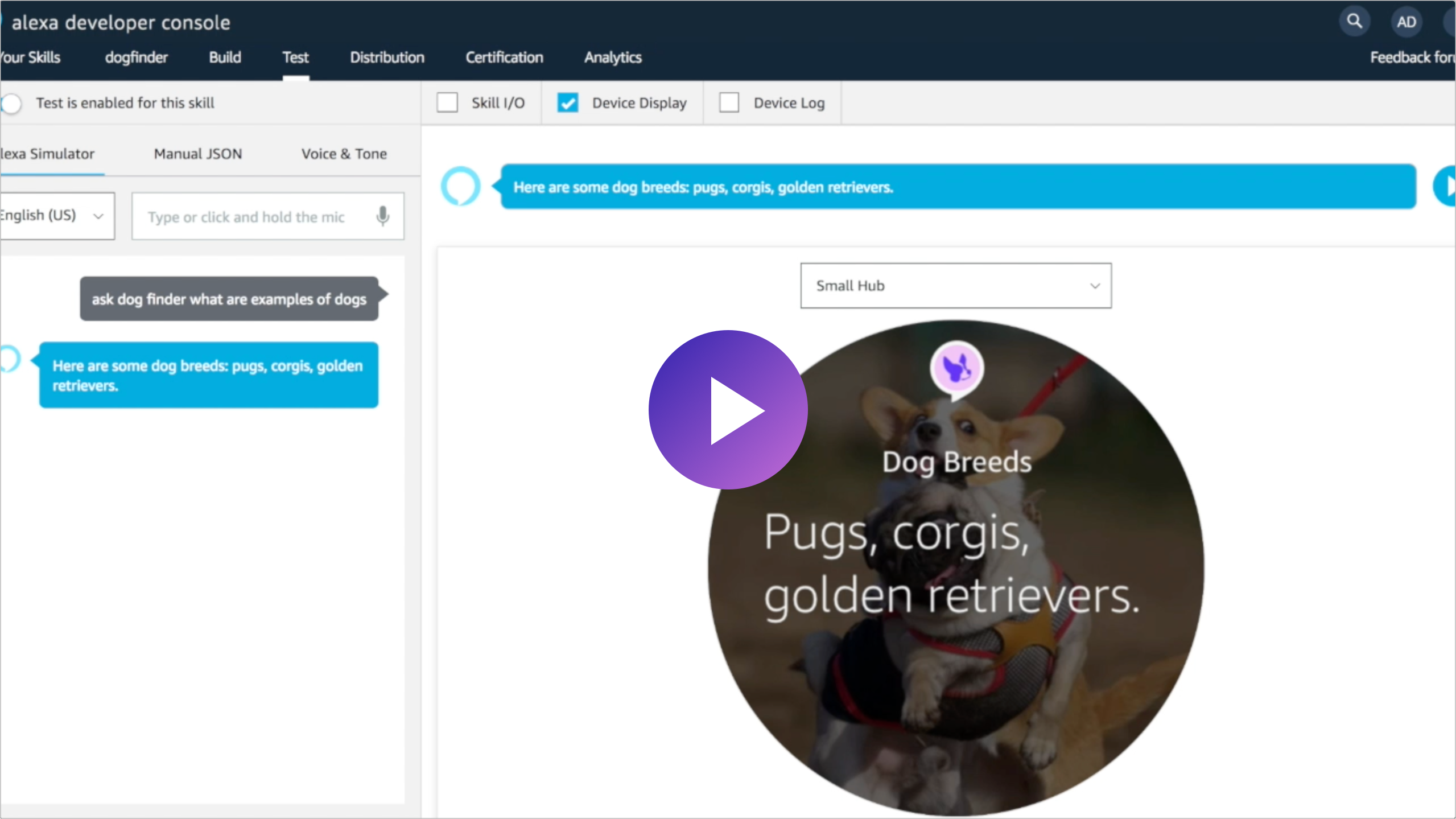Click the user account icon top right
This screenshot has width=1456, height=819.
1406,21
